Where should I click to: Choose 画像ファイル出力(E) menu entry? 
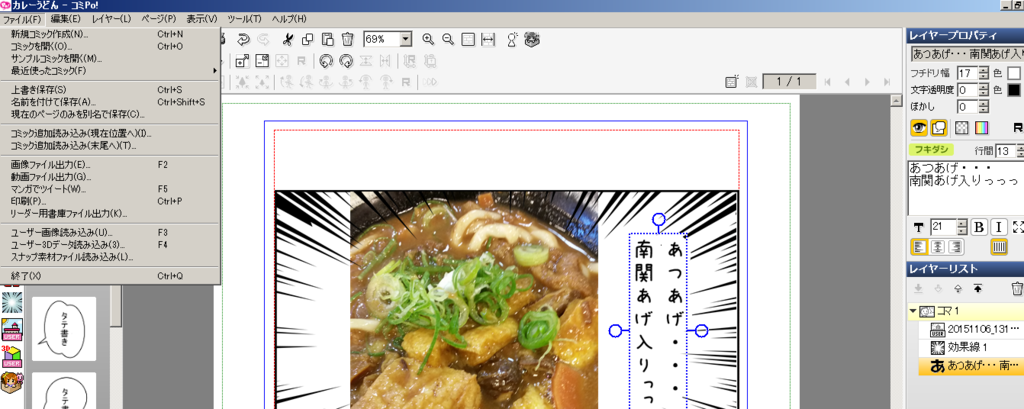[x=112, y=165]
